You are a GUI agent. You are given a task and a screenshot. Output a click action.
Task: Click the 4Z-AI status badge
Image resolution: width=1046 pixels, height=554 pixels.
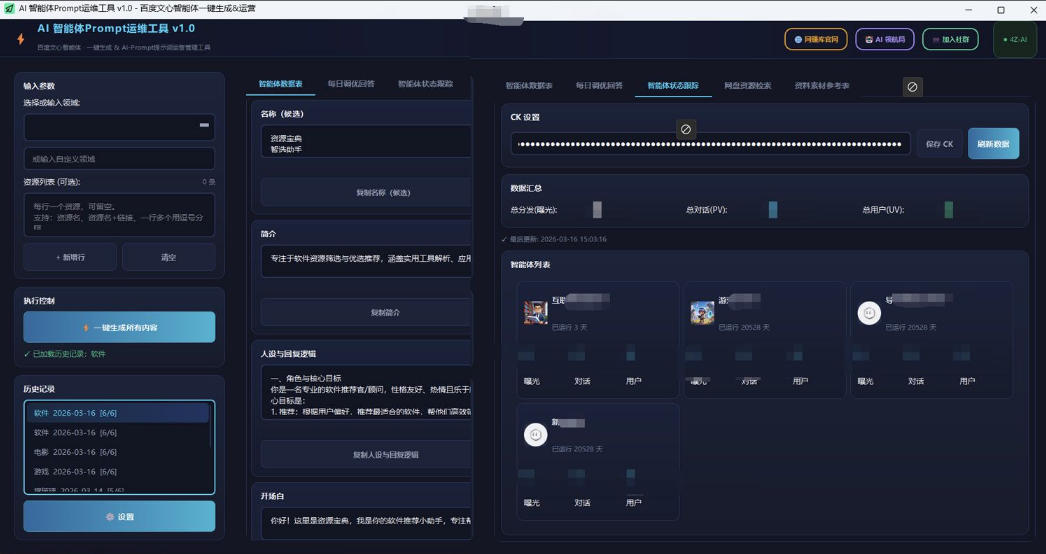coord(1015,39)
